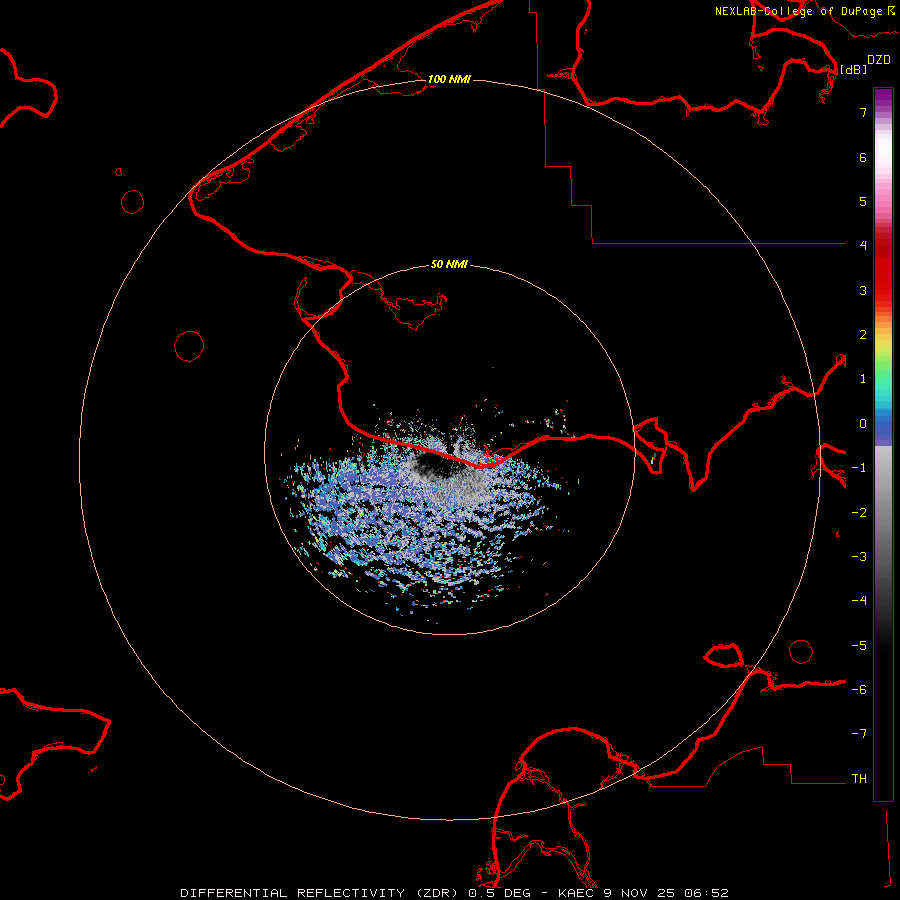Click the "[dB]" unit label
This screenshot has height=900, width=900.
click(854, 69)
